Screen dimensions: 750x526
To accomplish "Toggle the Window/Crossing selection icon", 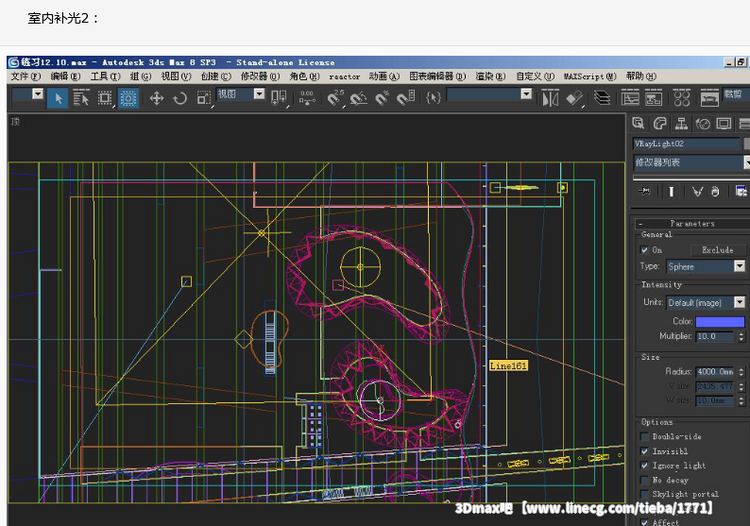I will [128, 99].
